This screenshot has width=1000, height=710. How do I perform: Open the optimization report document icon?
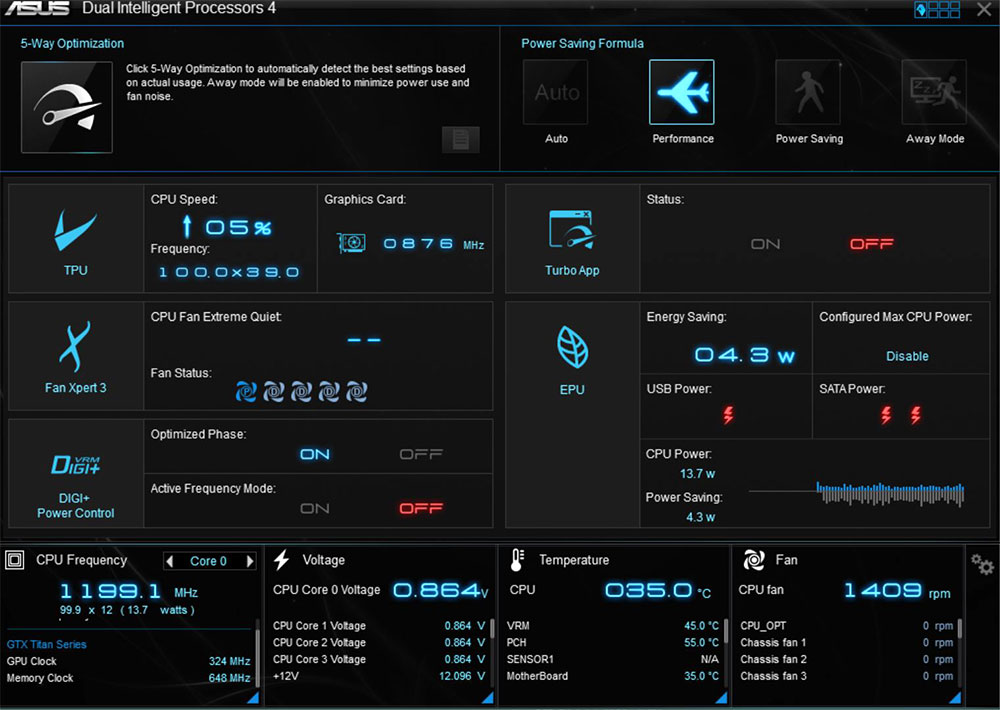[461, 140]
